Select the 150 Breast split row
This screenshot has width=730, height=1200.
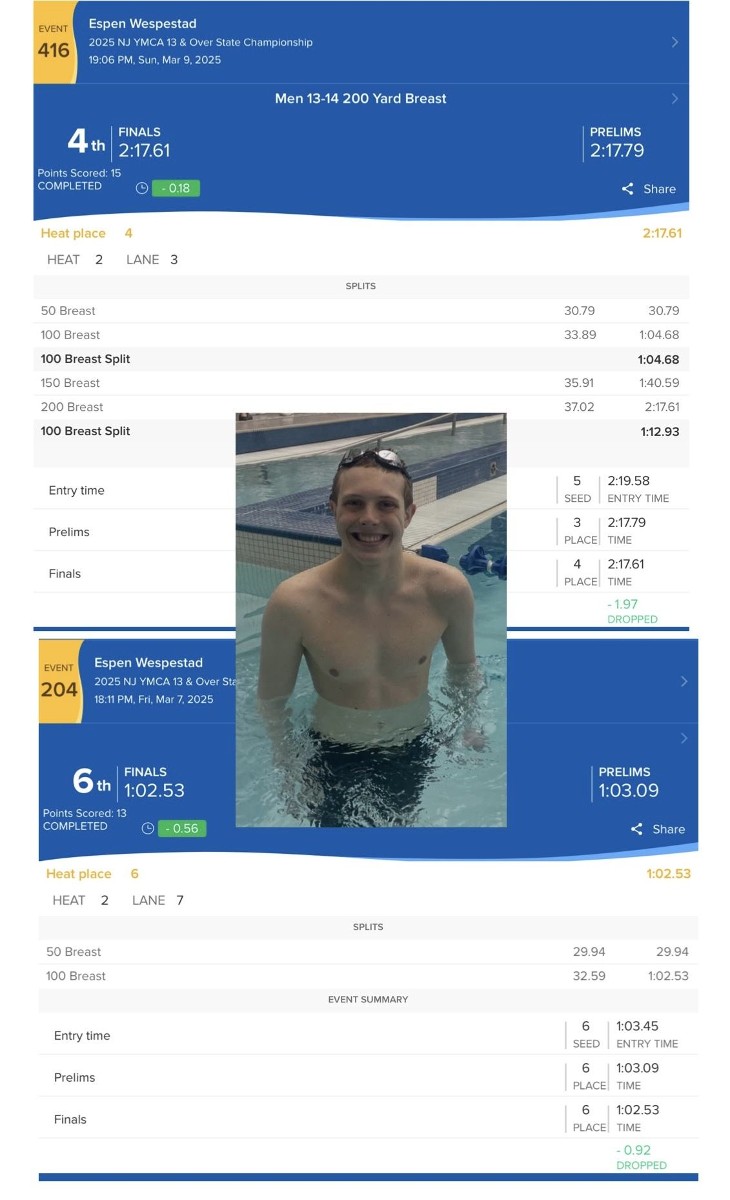361,383
